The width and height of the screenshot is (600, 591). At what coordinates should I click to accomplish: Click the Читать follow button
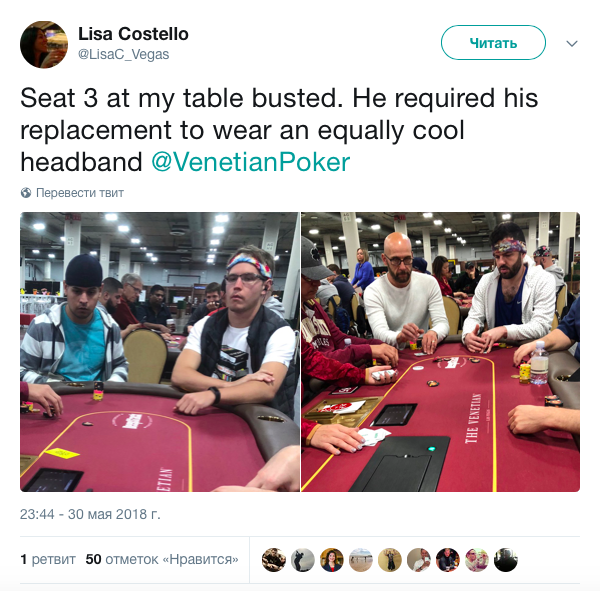pyautogui.click(x=493, y=43)
